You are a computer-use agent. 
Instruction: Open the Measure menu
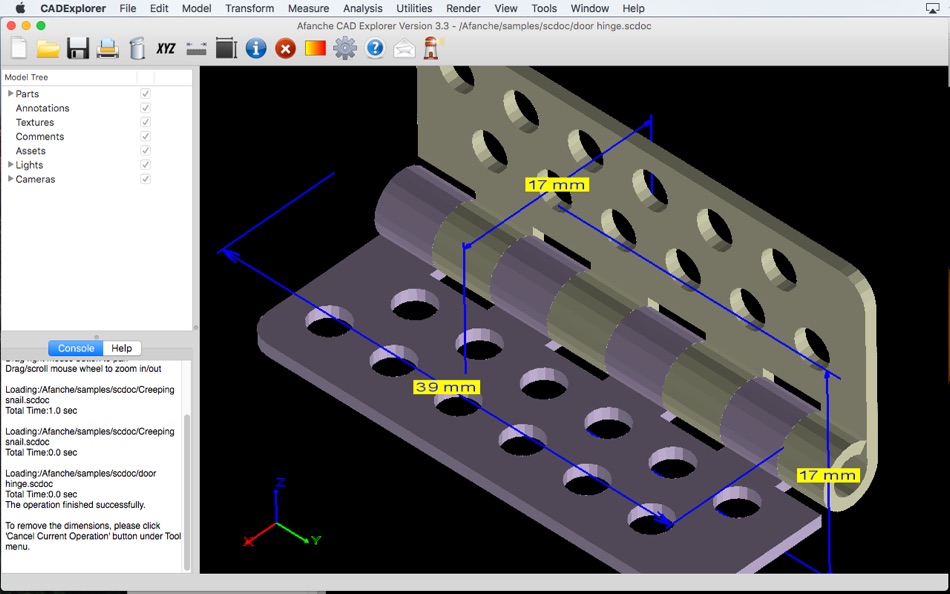click(308, 8)
